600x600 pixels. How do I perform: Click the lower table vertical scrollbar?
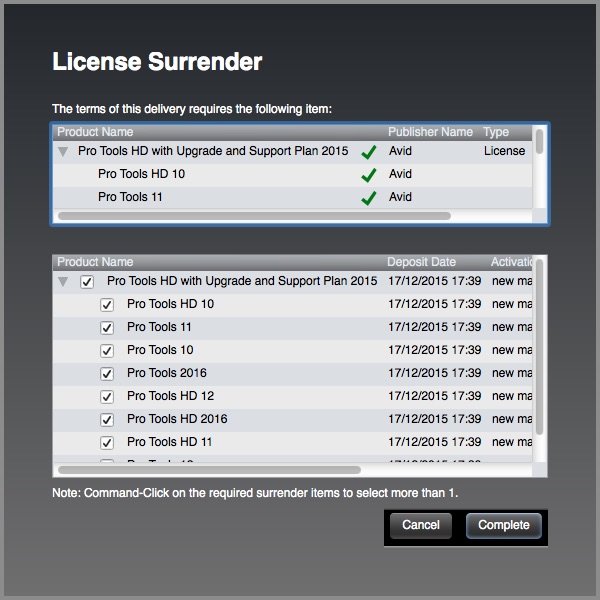tap(540, 347)
